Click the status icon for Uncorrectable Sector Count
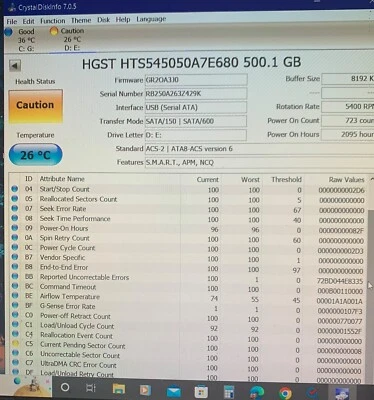 tap(15, 353)
